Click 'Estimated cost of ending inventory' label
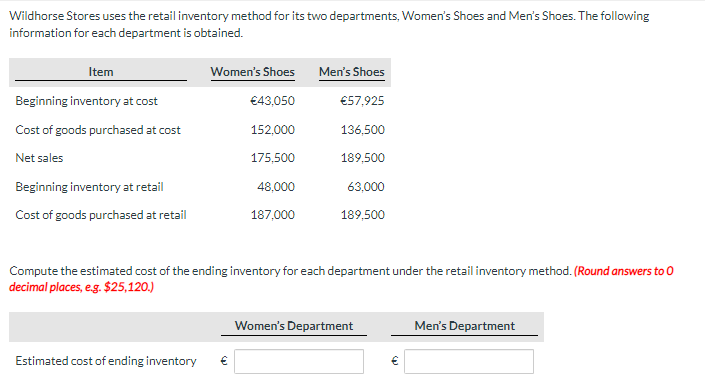Screen dimensions: 705x391 [106, 361]
